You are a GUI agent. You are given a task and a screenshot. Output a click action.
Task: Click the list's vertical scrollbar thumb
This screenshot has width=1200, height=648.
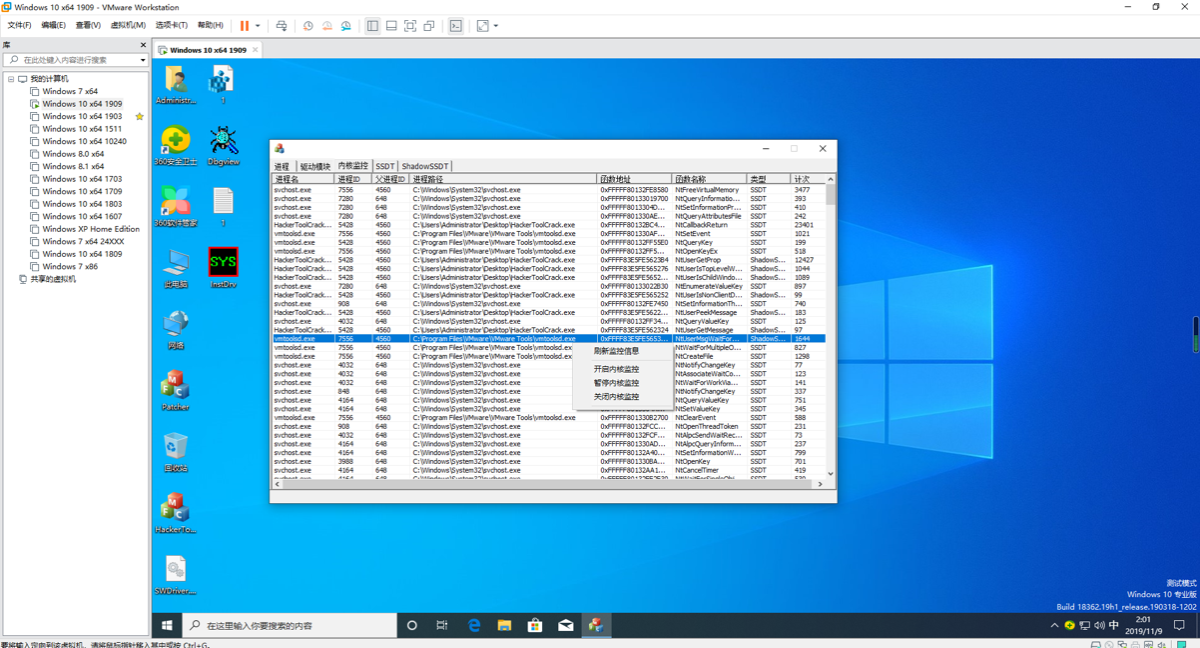click(831, 195)
